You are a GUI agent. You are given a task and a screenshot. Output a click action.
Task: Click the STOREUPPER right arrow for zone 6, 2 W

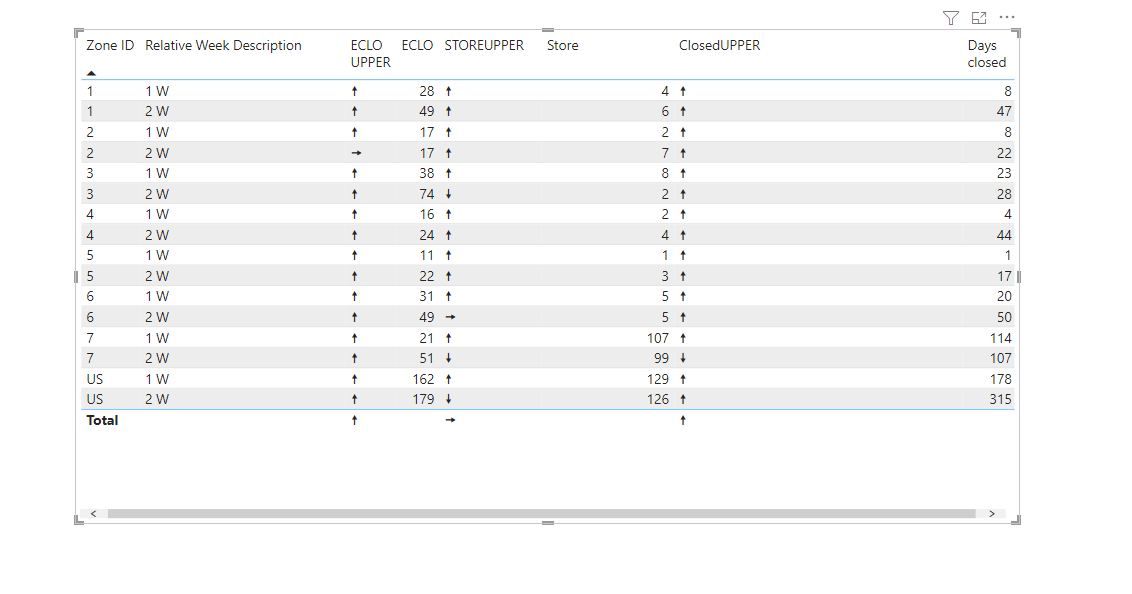coord(450,317)
